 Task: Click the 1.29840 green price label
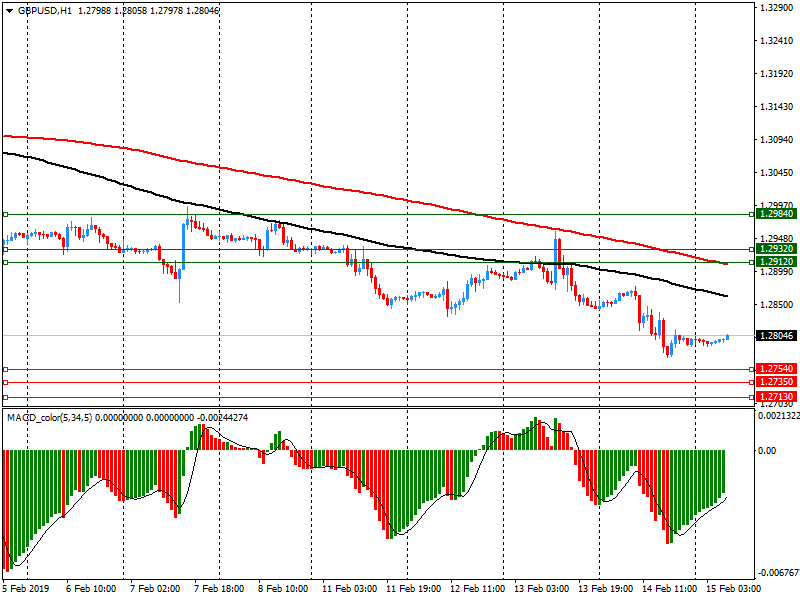point(776,214)
